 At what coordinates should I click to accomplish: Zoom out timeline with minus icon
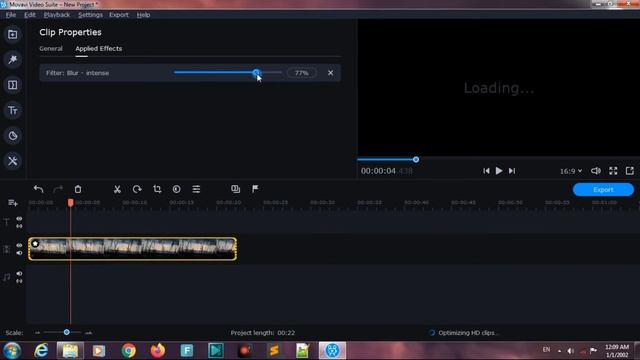38,333
